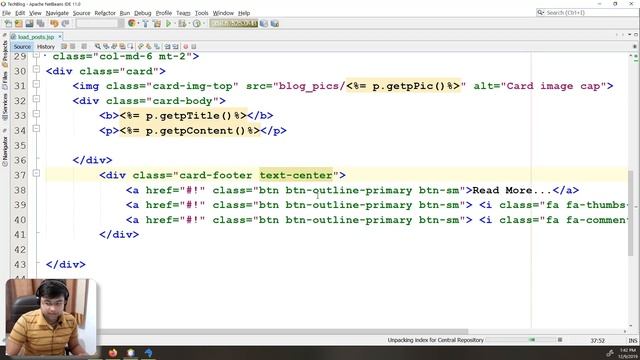
Task: Open the Refactor menu
Action: 105,13
